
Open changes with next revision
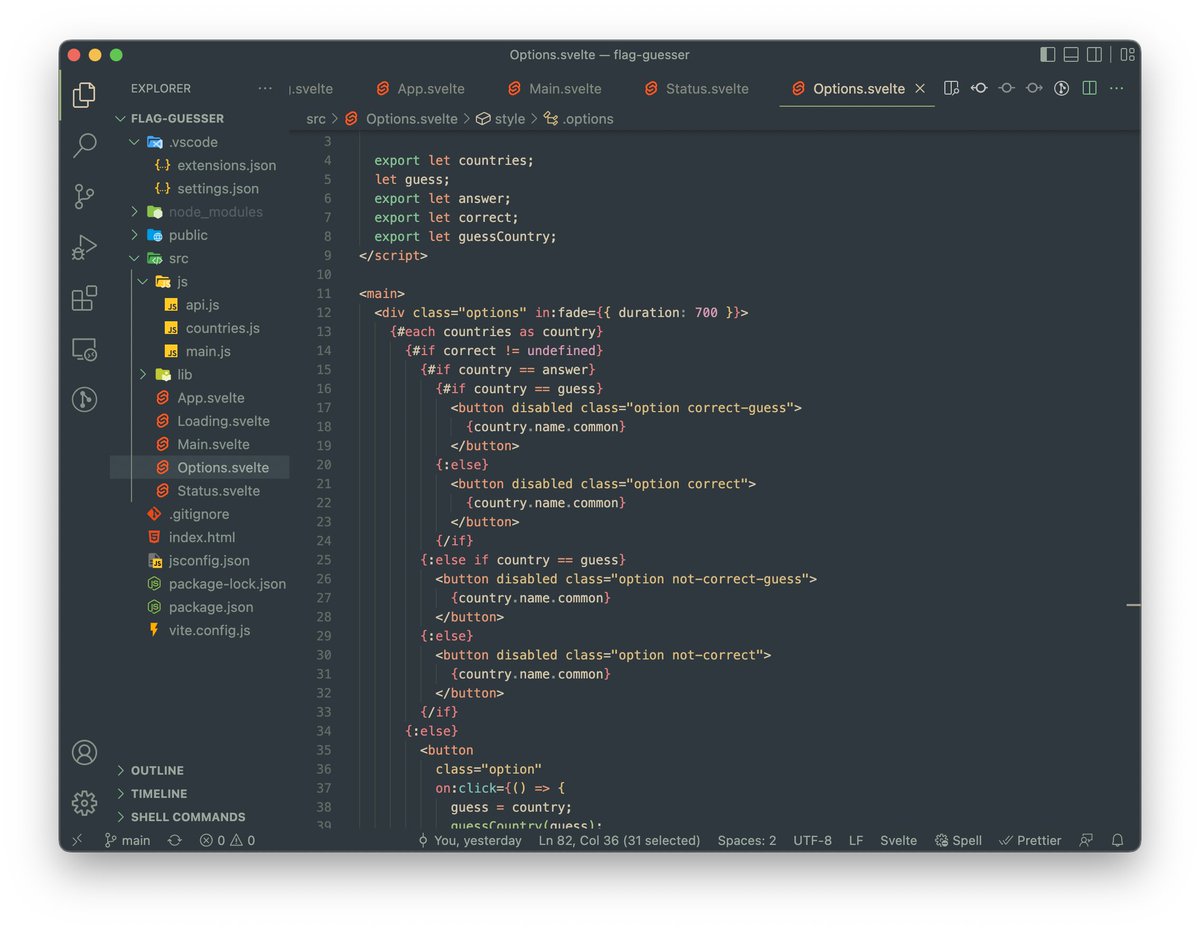coord(1034,88)
